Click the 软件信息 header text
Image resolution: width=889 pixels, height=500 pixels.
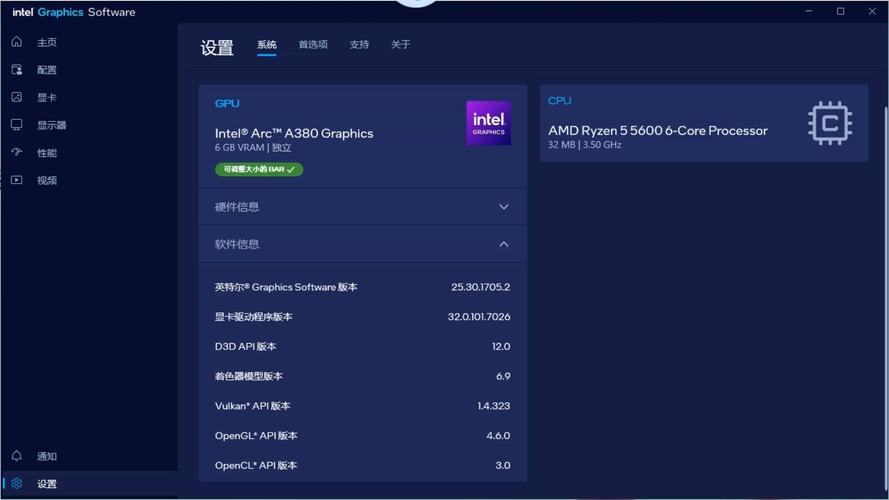tap(236, 244)
